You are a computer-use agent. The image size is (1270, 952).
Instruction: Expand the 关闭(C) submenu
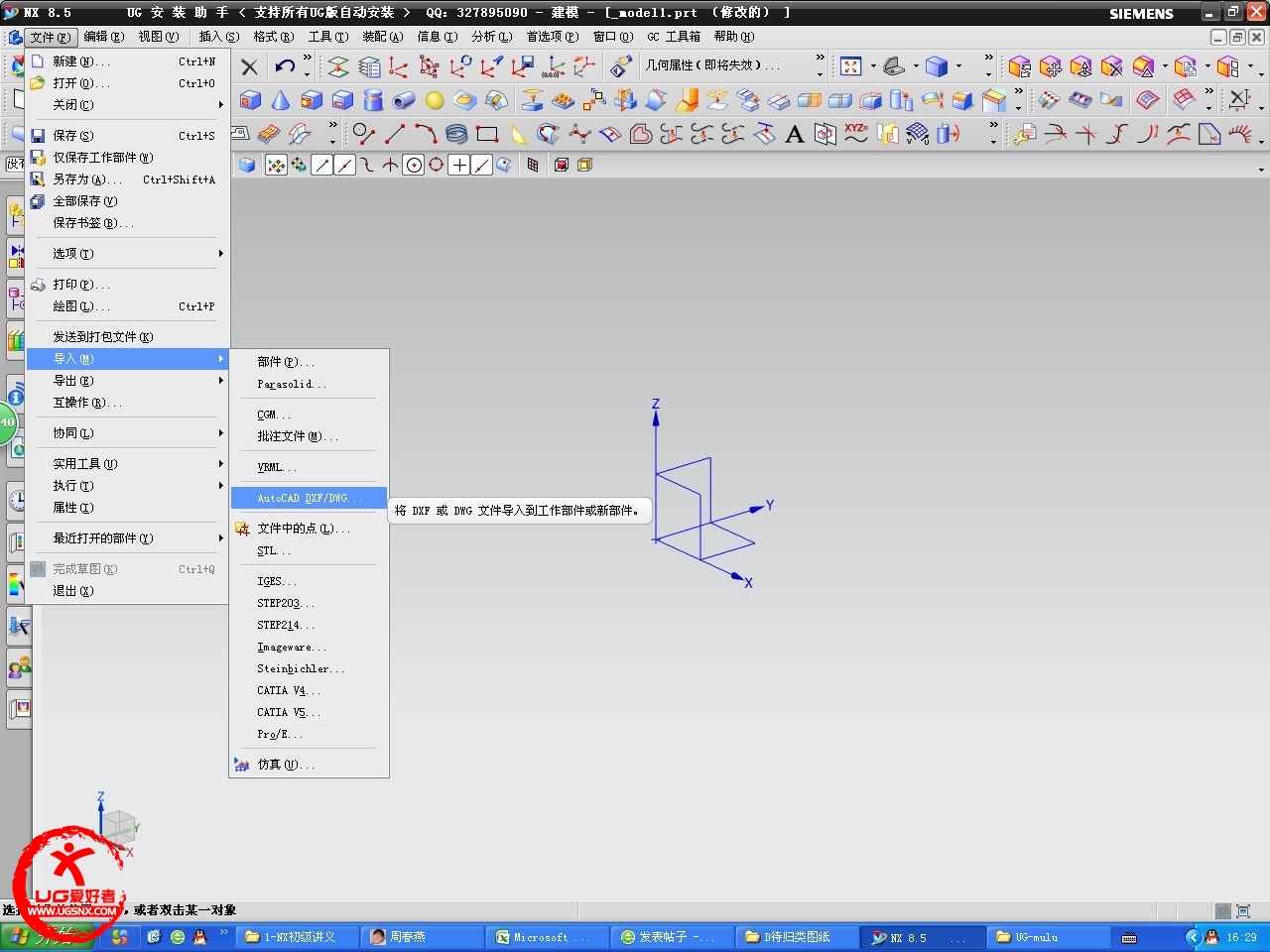[127, 105]
